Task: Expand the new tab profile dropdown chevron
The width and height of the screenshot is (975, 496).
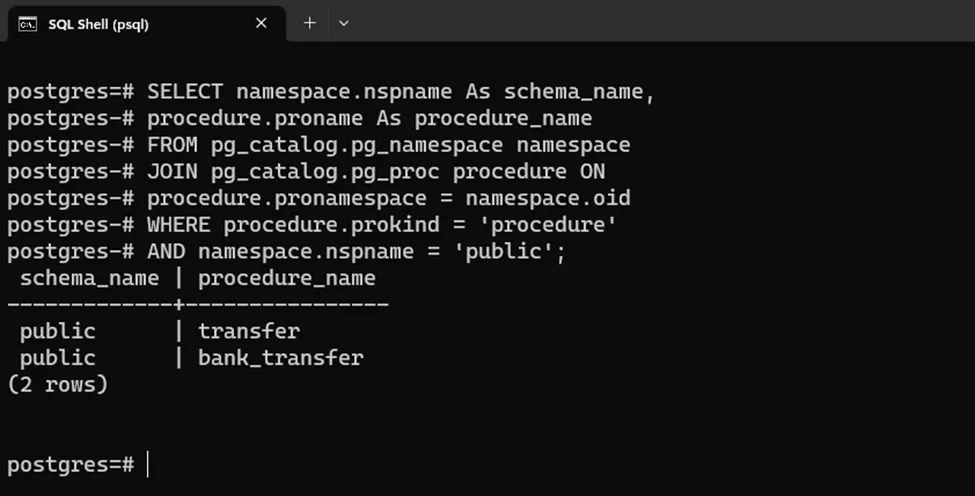Action: (x=344, y=23)
